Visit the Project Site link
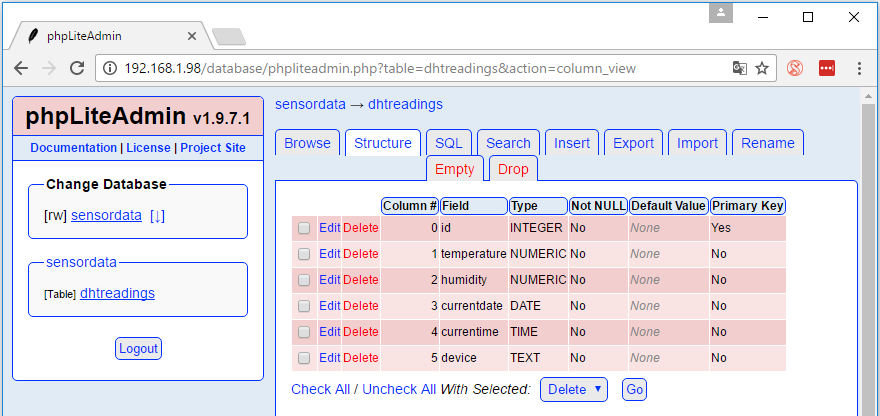This screenshot has height=416, width=880. pos(213,148)
